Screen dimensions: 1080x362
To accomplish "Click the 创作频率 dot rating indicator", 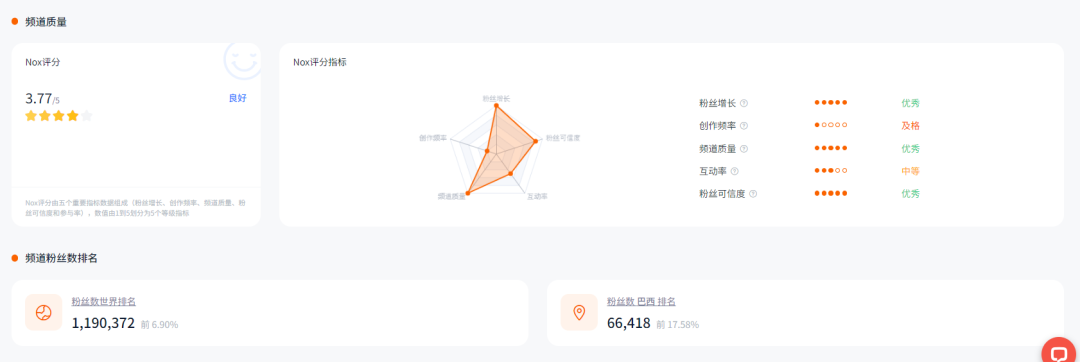I will tap(831, 125).
